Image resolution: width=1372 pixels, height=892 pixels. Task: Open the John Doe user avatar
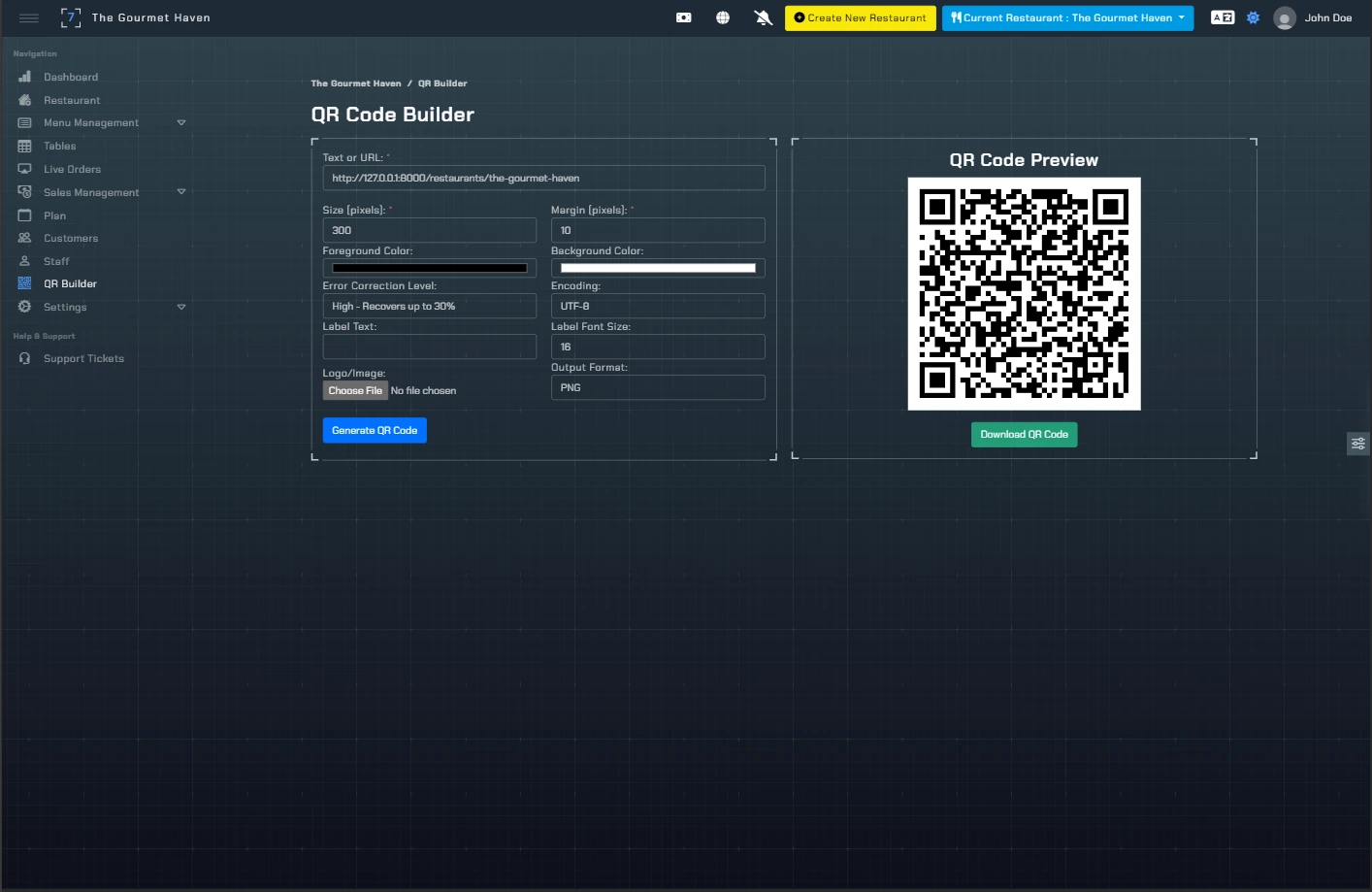pos(1285,18)
